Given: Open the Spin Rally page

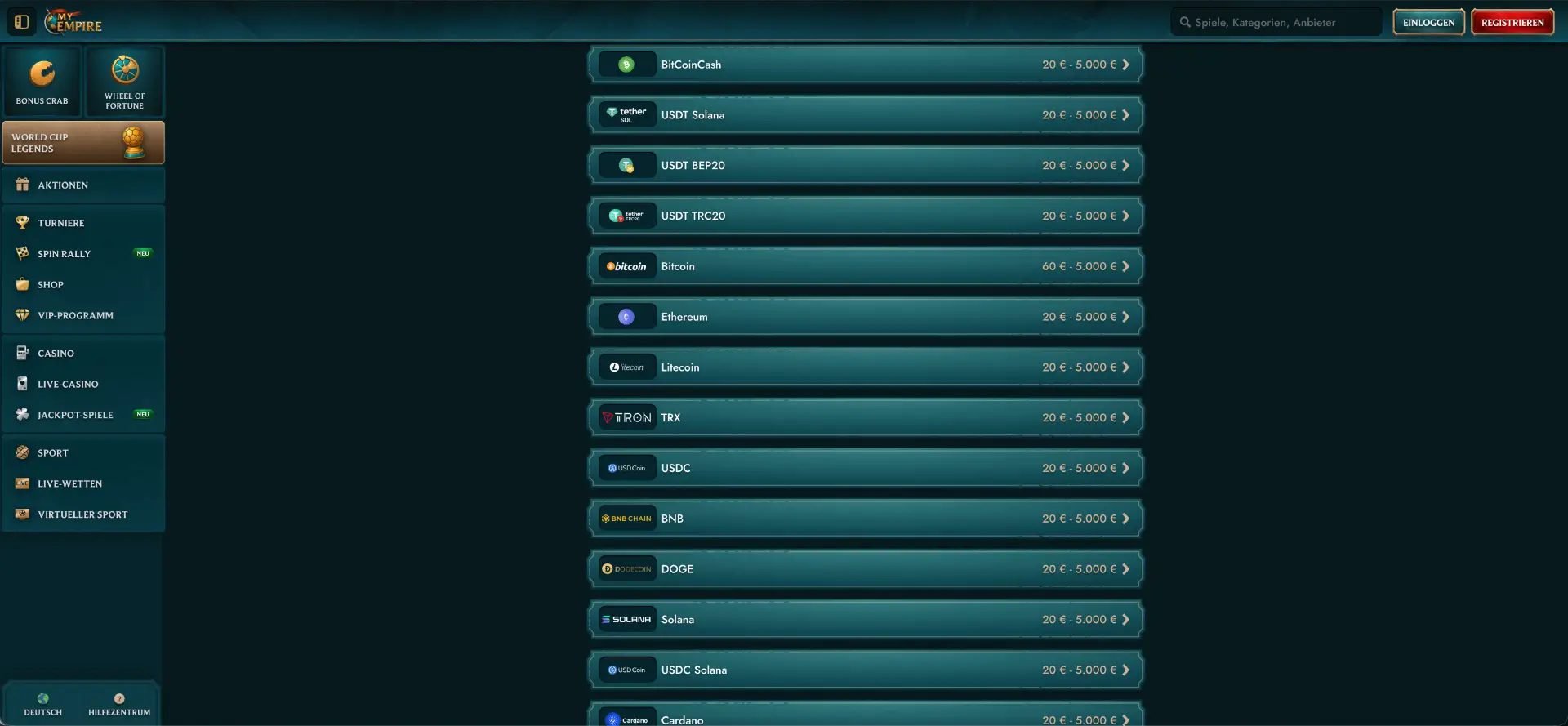Looking at the screenshot, I should pyautogui.click(x=83, y=254).
